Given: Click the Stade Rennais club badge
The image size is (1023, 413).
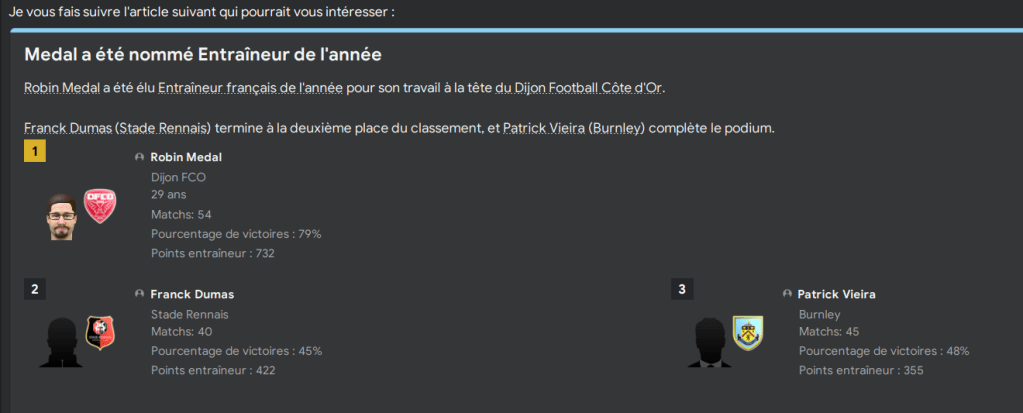Looking at the screenshot, I should click(100, 331).
